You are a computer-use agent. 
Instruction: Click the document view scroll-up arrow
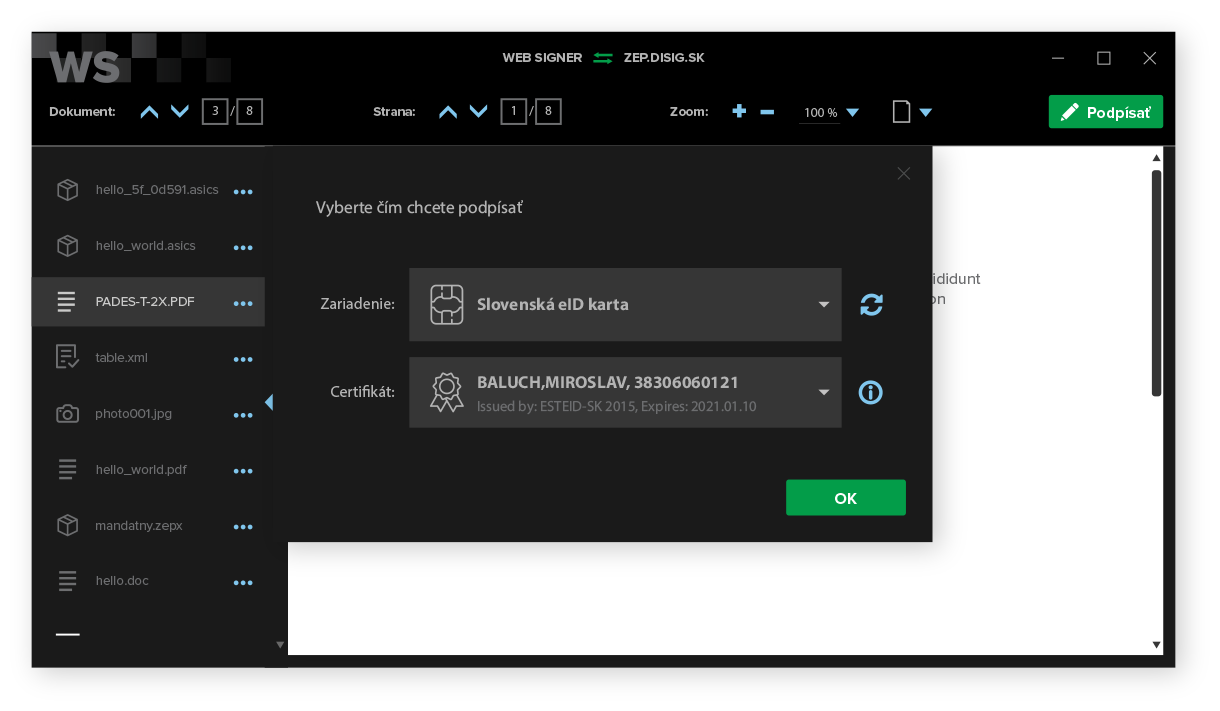1157,157
